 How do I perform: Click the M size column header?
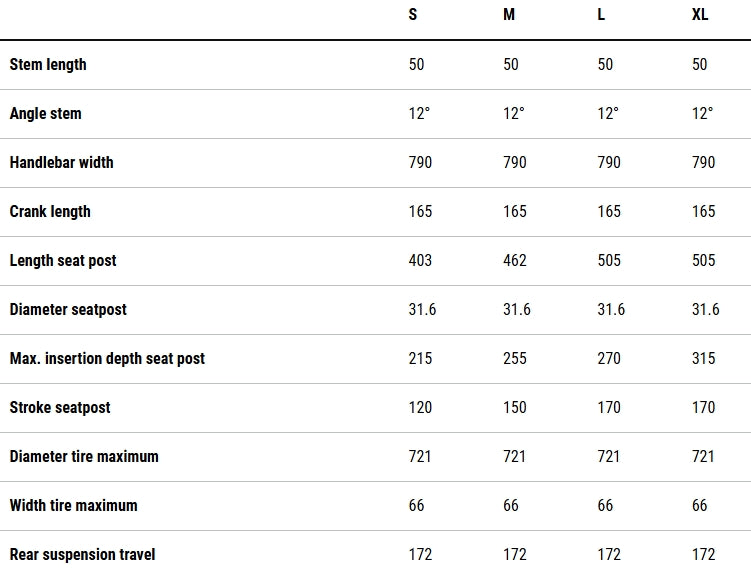(509, 14)
